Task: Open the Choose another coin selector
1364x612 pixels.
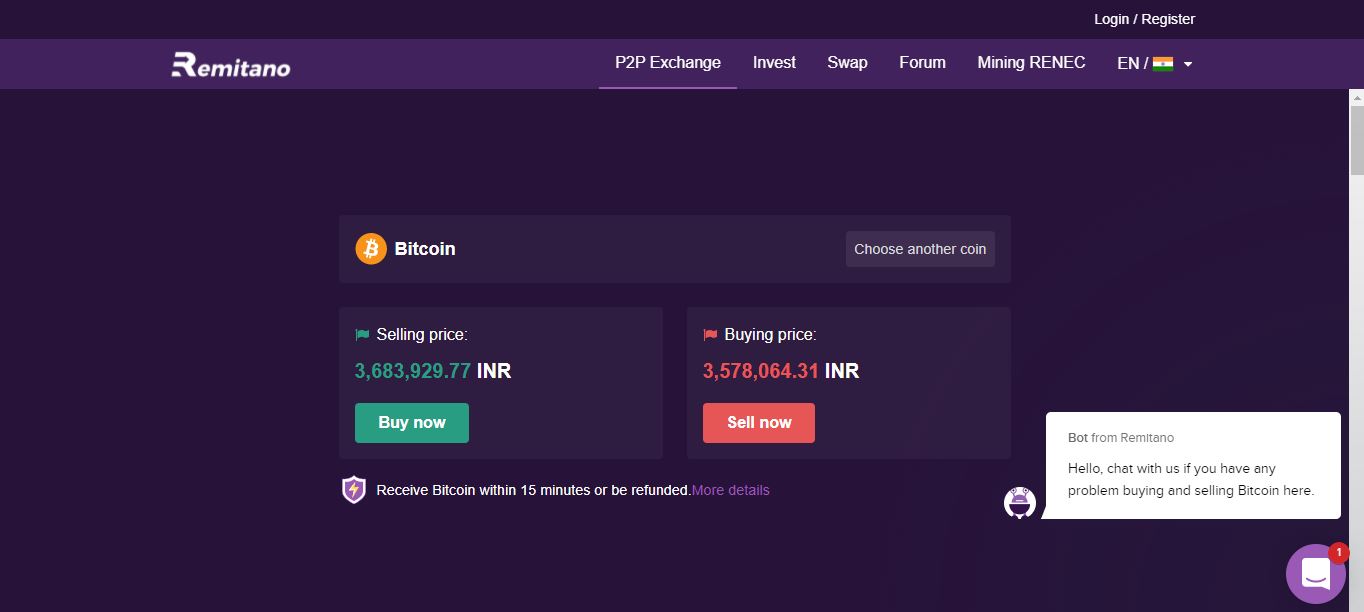Action: point(920,249)
